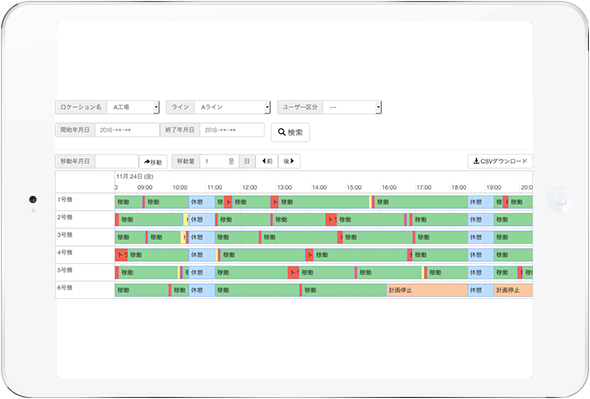
Task: Click last 稼働 block in 3号機 row
Action: point(513,237)
